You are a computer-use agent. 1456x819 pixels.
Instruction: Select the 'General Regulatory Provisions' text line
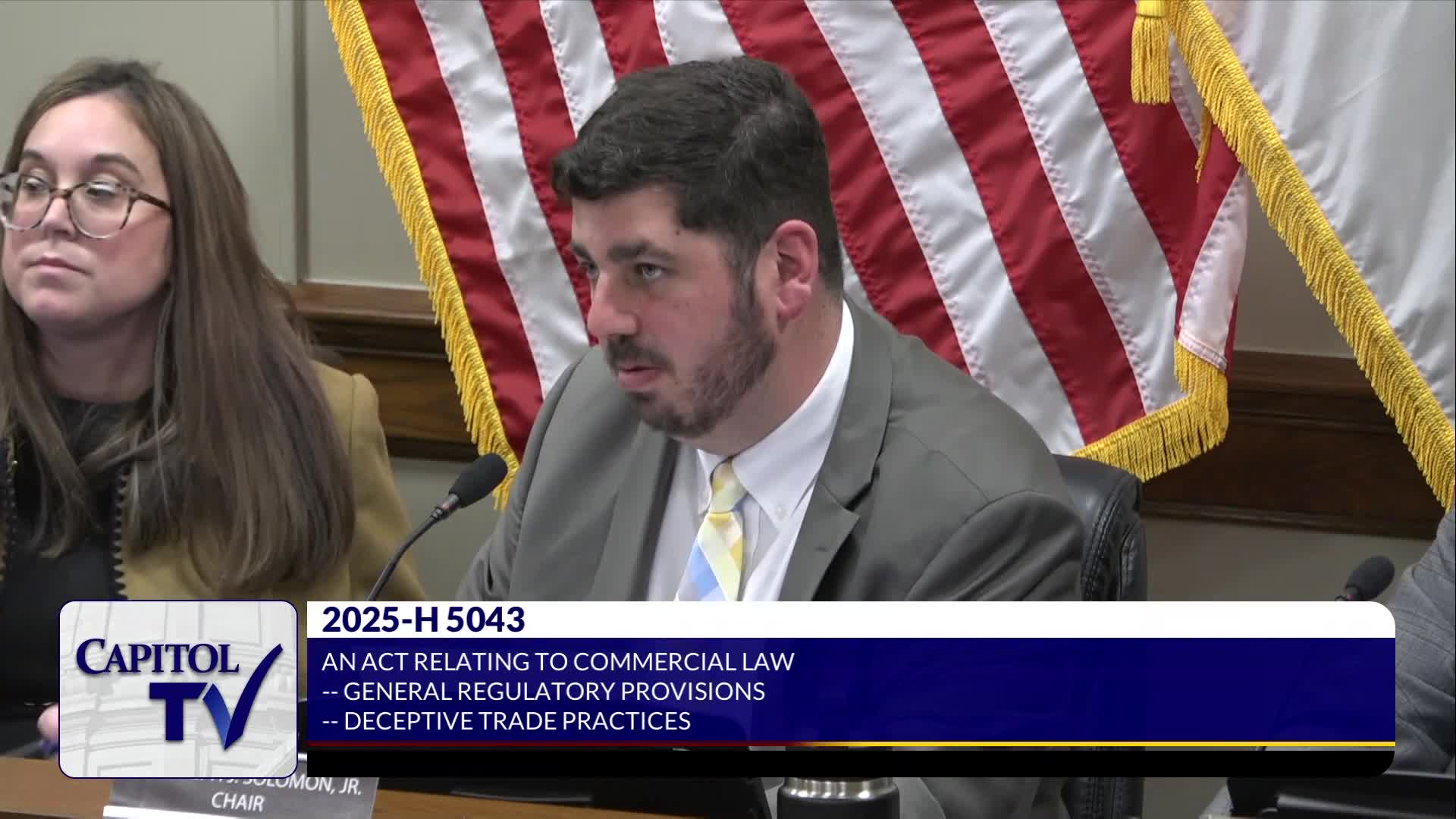(543, 691)
